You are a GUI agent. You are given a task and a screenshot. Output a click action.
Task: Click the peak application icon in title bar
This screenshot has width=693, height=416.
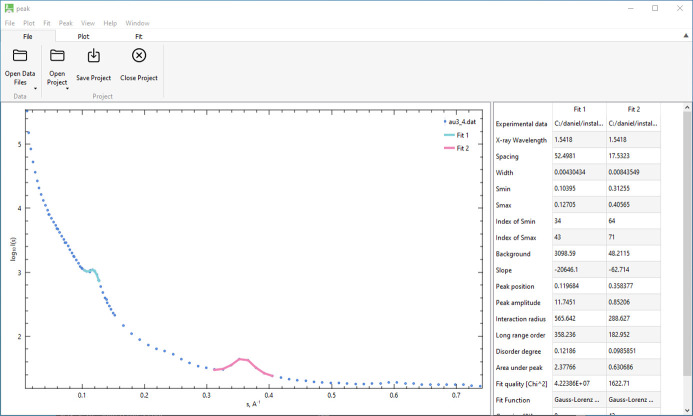coord(8,8)
